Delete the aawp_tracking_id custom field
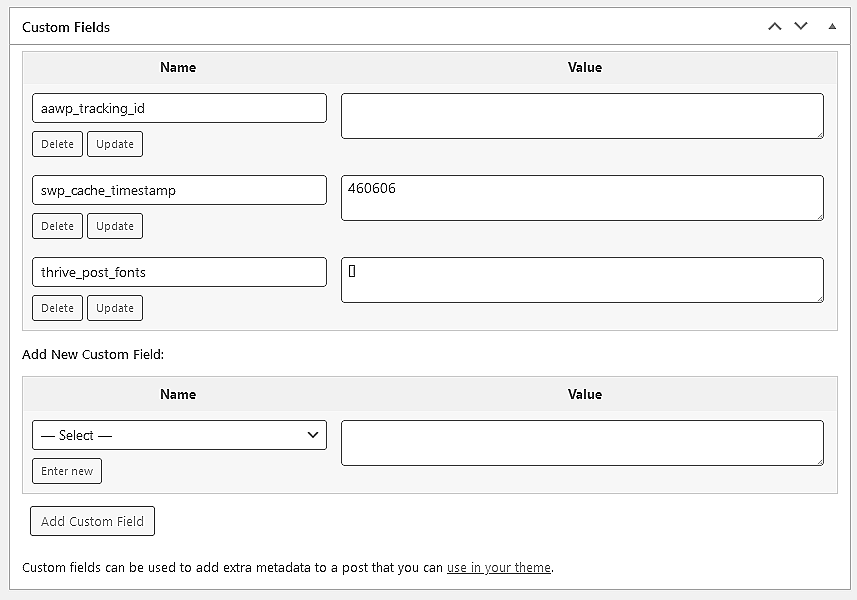This screenshot has height=600, width=857. (57, 143)
